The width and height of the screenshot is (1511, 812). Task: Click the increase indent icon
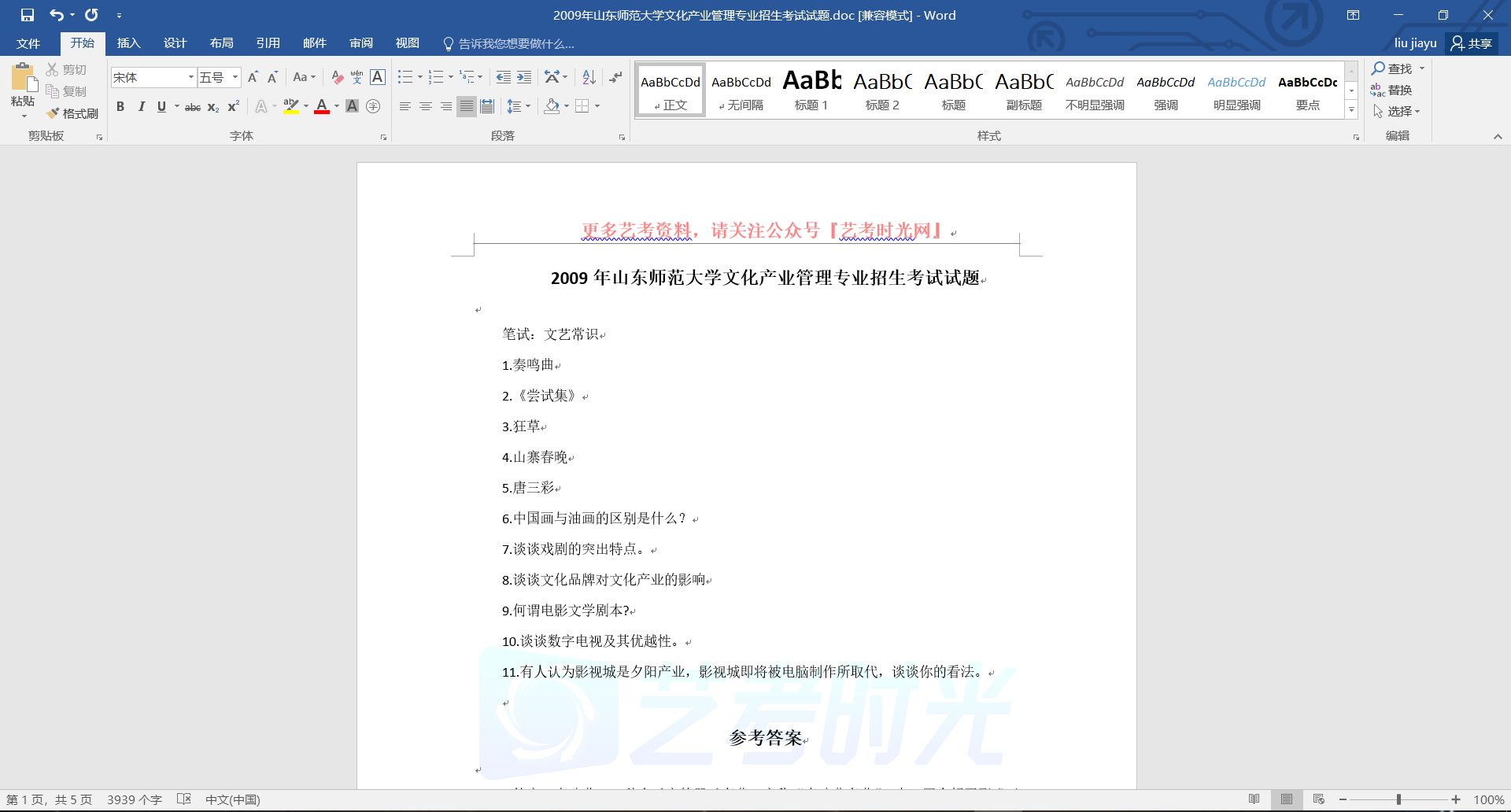(524, 77)
